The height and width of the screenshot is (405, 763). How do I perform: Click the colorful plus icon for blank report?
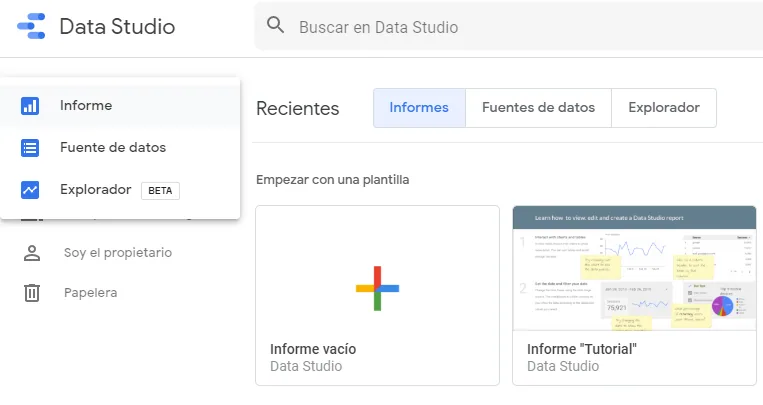tap(377, 288)
